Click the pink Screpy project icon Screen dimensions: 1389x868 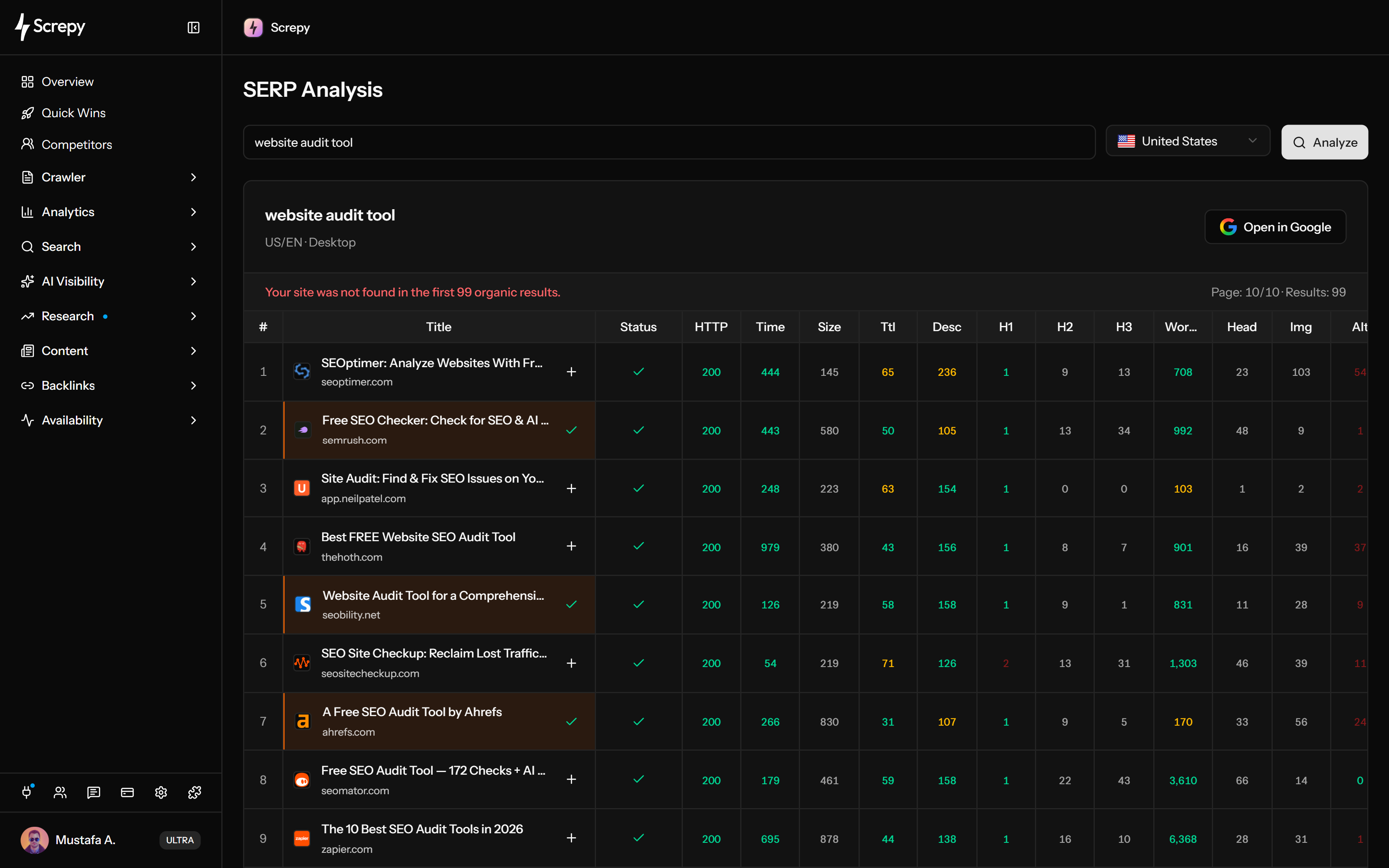click(x=253, y=27)
